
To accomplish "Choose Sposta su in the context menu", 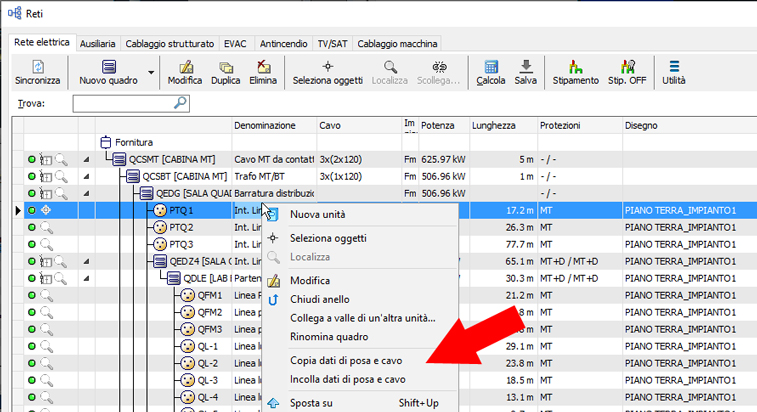I will [360, 403].
